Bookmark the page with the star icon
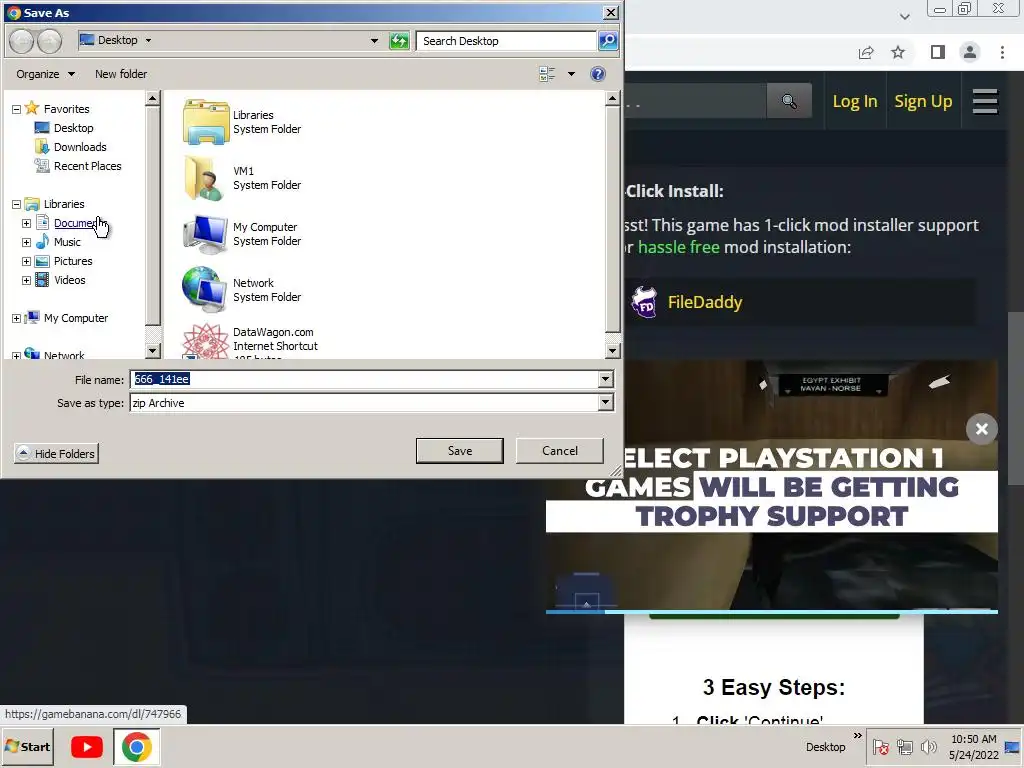Screen dimensions: 1024x768 point(898,52)
